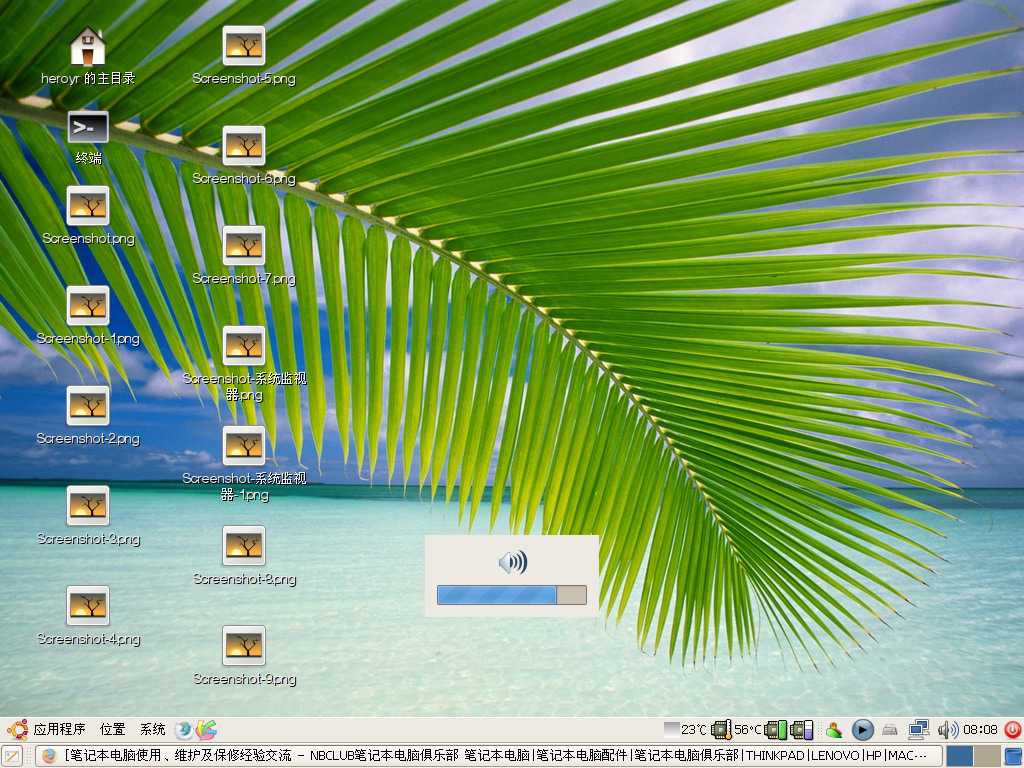The width and height of the screenshot is (1024, 768).
Task: Select Screenshot-9.png file on the desktop
Action: 244,647
